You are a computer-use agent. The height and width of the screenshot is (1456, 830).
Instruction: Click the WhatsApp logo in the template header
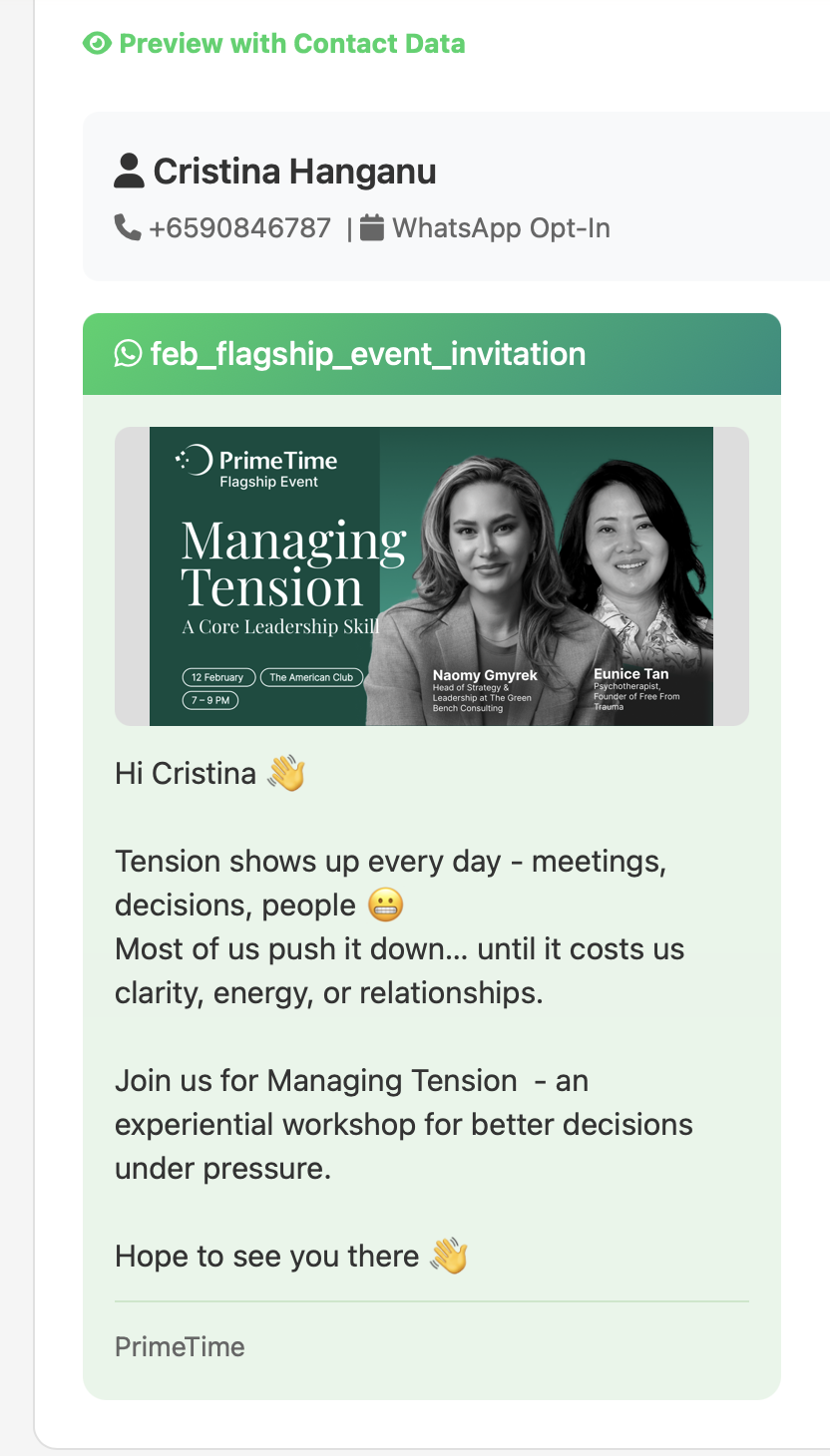point(128,354)
